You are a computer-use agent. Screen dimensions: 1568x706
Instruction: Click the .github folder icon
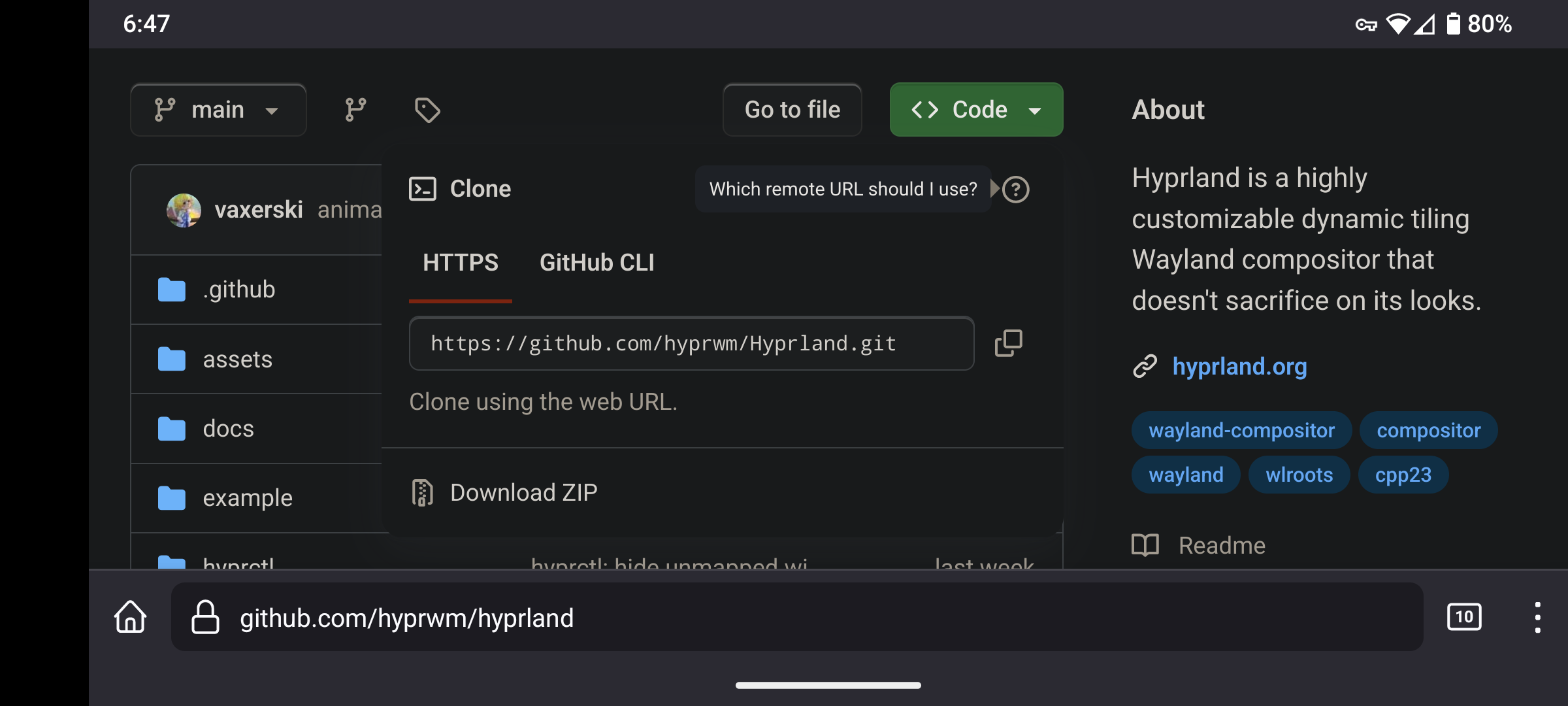pos(172,290)
